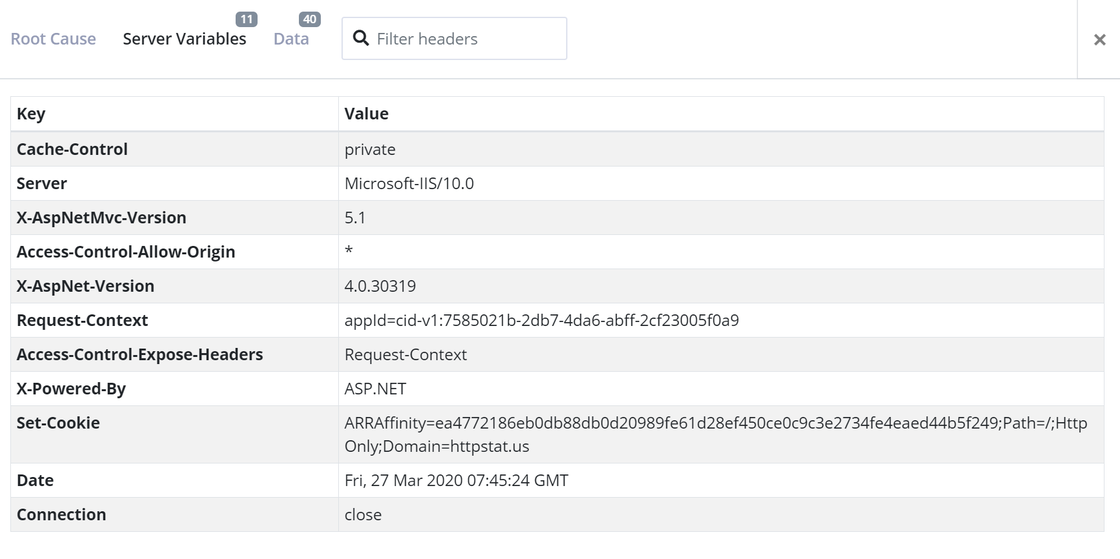Select Access-Control-Allow-Origin key cell
The image size is (1120, 559).
[174, 252]
